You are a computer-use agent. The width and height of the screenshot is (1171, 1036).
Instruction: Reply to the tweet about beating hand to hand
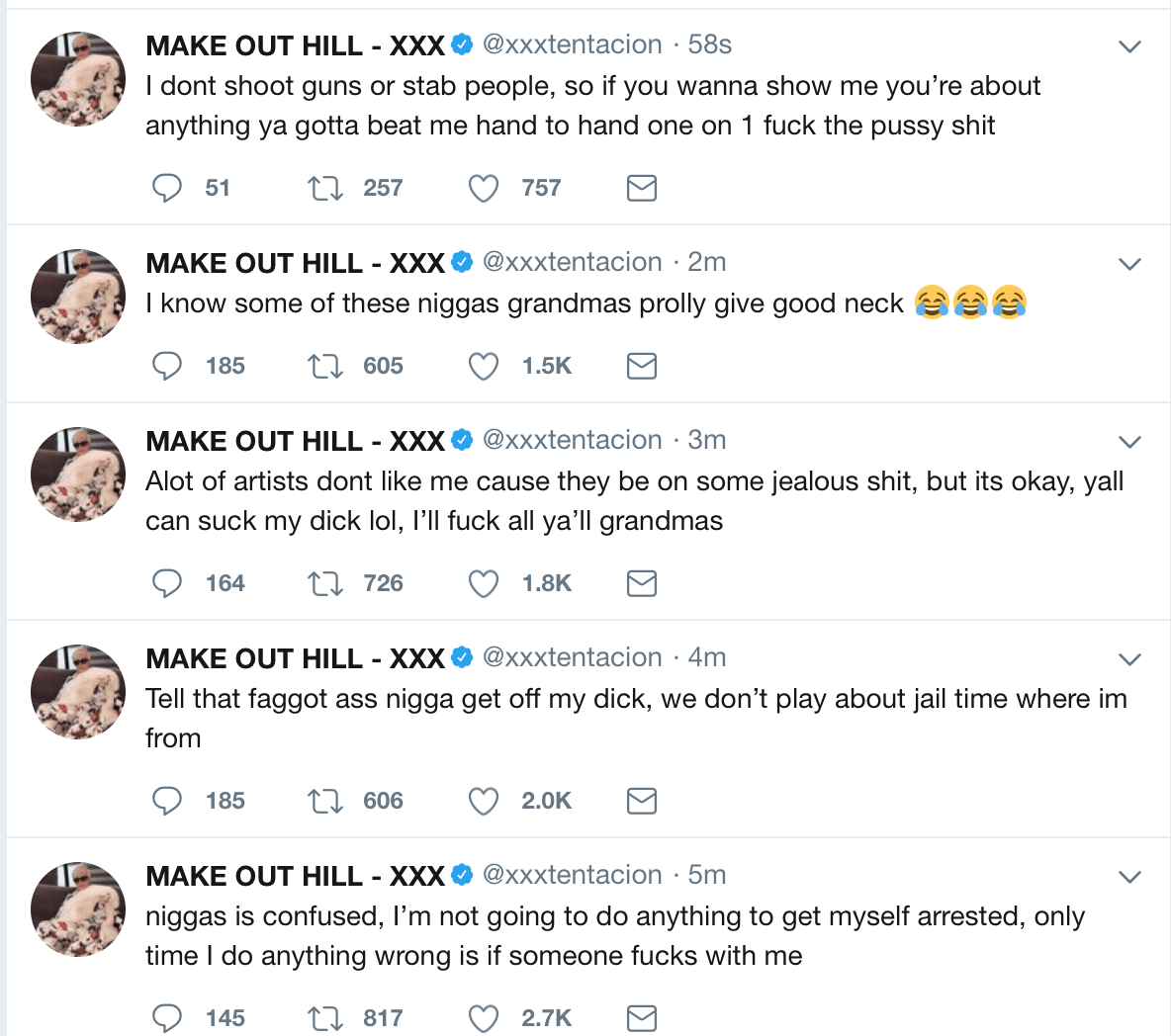point(167,188)
